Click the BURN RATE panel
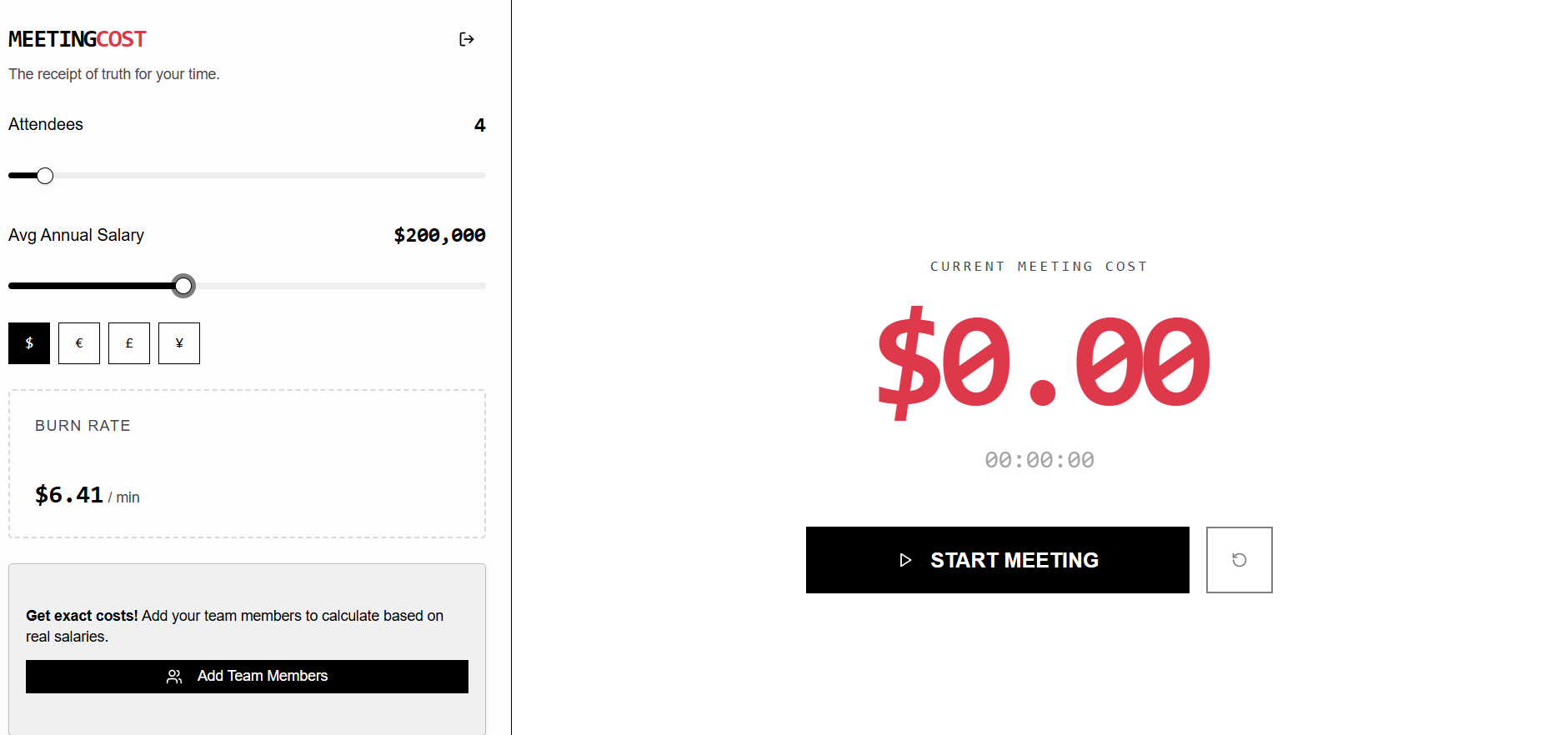 point(247,463)
